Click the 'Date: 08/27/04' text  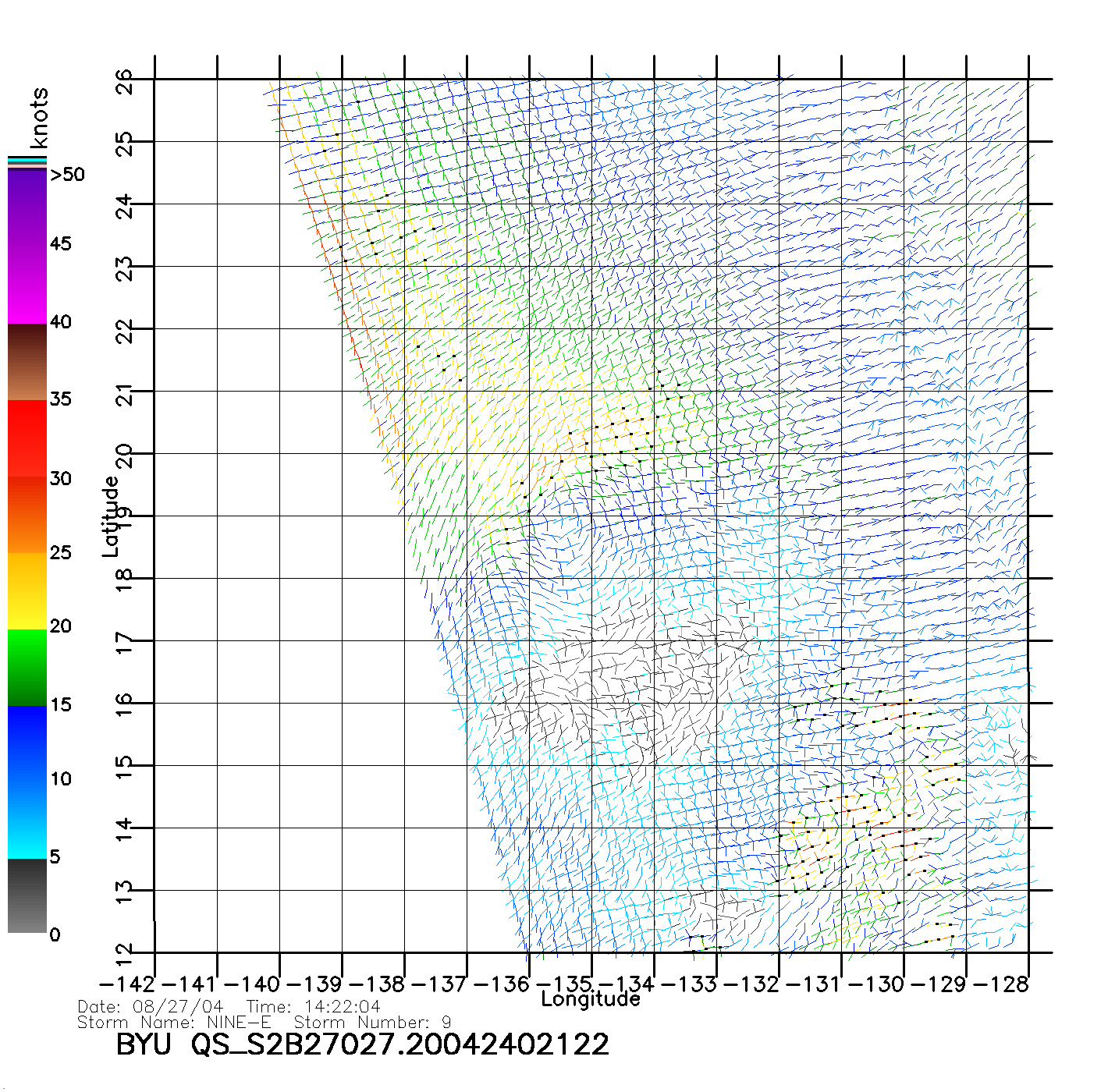pos(151,1007)
